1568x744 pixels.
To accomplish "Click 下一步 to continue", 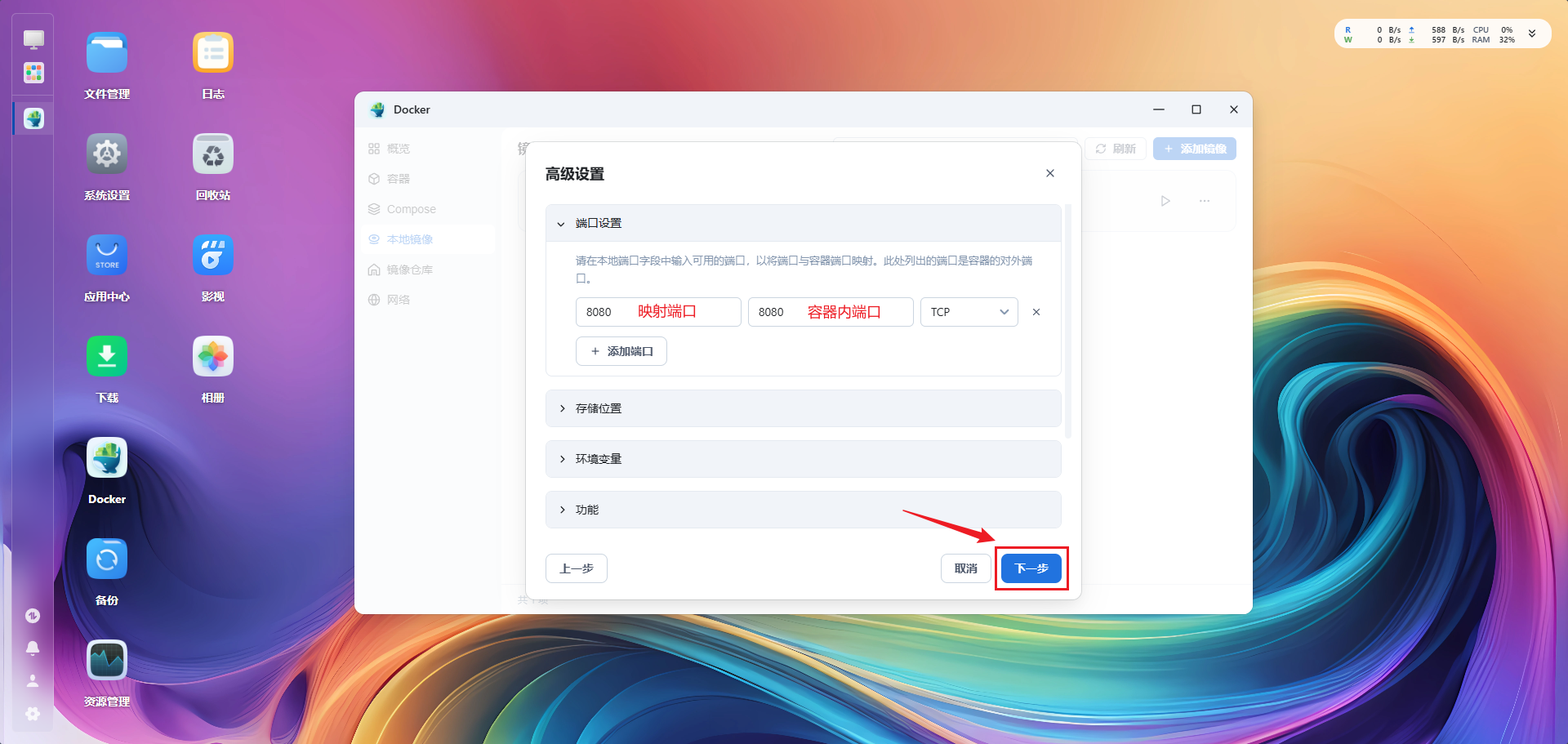I will pos(1031,568).
